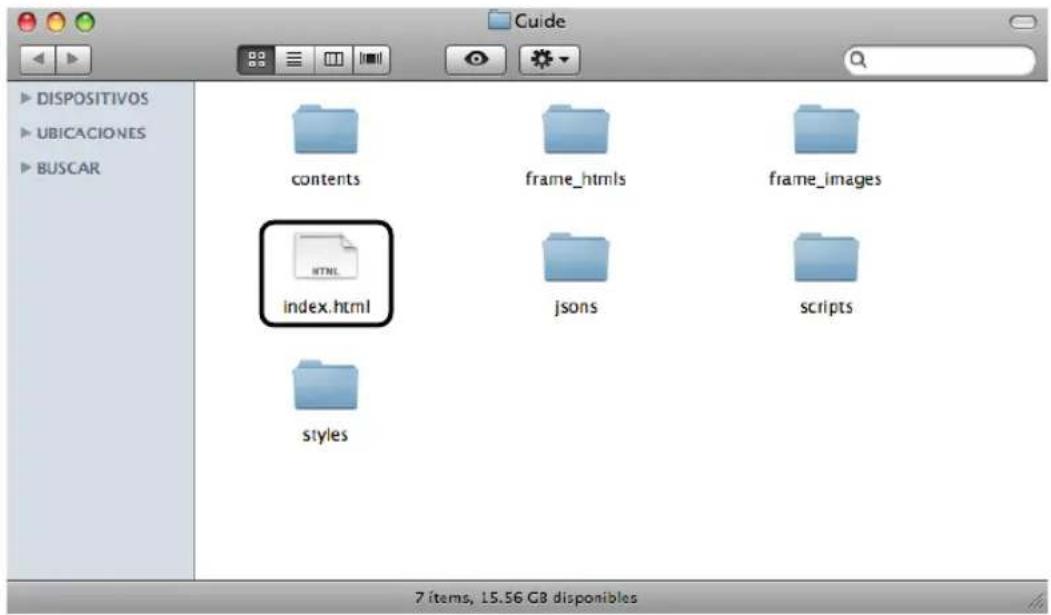Go forward with the right arrow button
The height and width of the screenshot is (615, 1051).
73,59
